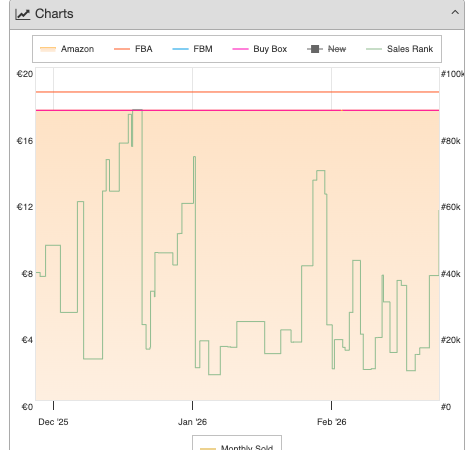Click the €16 price axis label

(25, 141)
